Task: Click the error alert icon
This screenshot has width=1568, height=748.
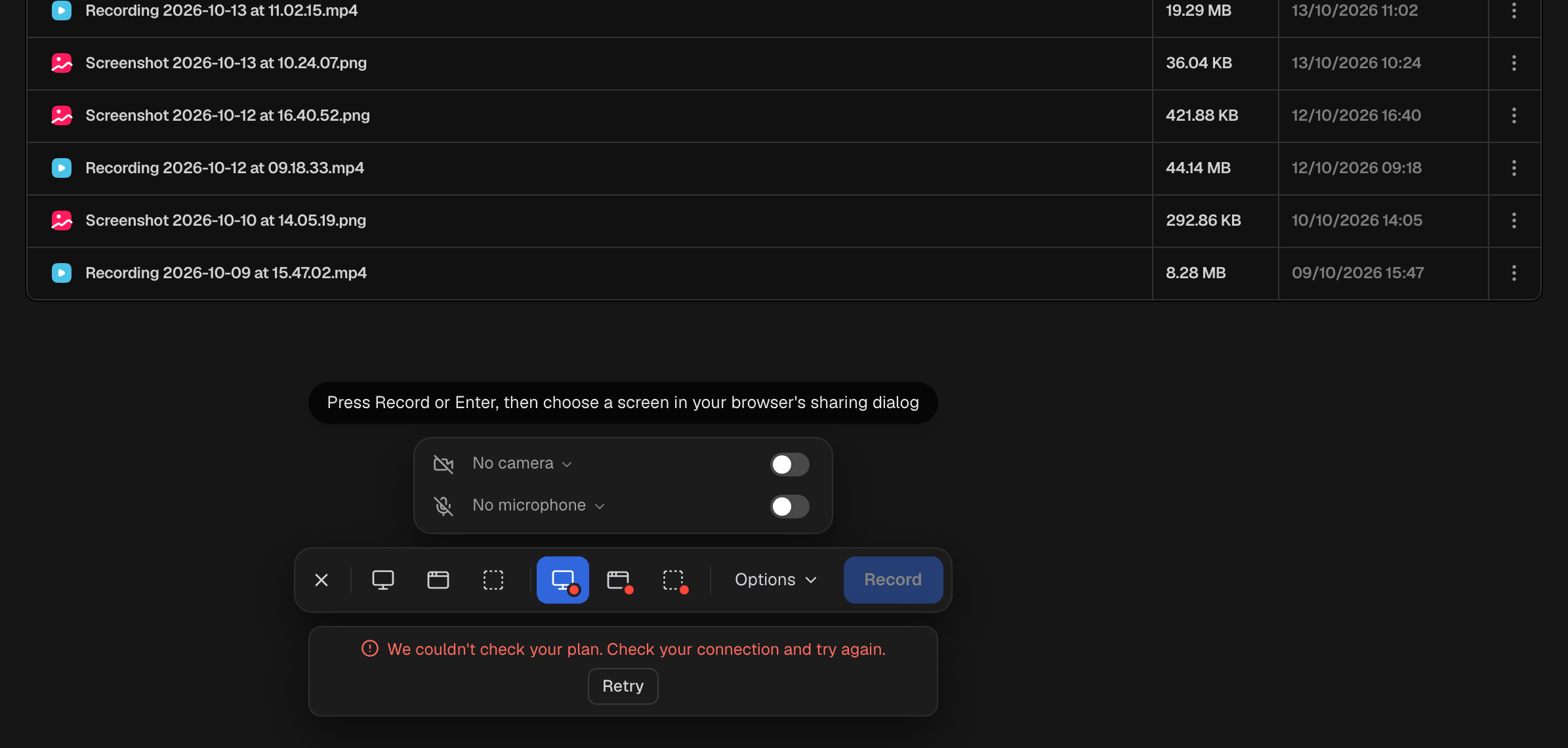Action: 370,648
